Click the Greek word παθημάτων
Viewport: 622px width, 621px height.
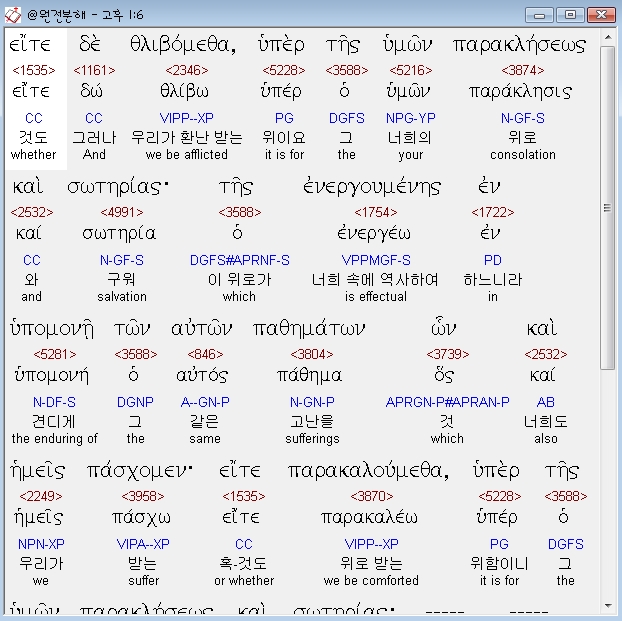click(x=309, y=329)
